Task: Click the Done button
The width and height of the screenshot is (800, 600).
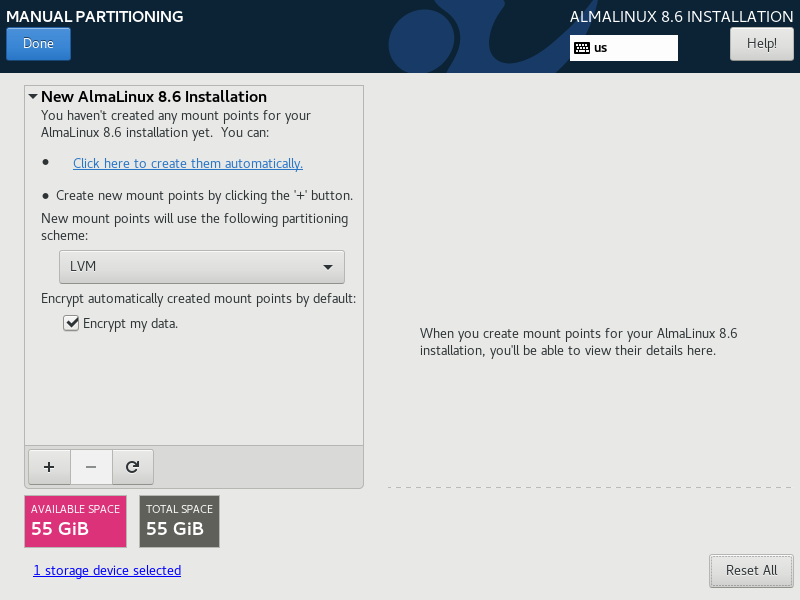Action: tap(38, 44)
